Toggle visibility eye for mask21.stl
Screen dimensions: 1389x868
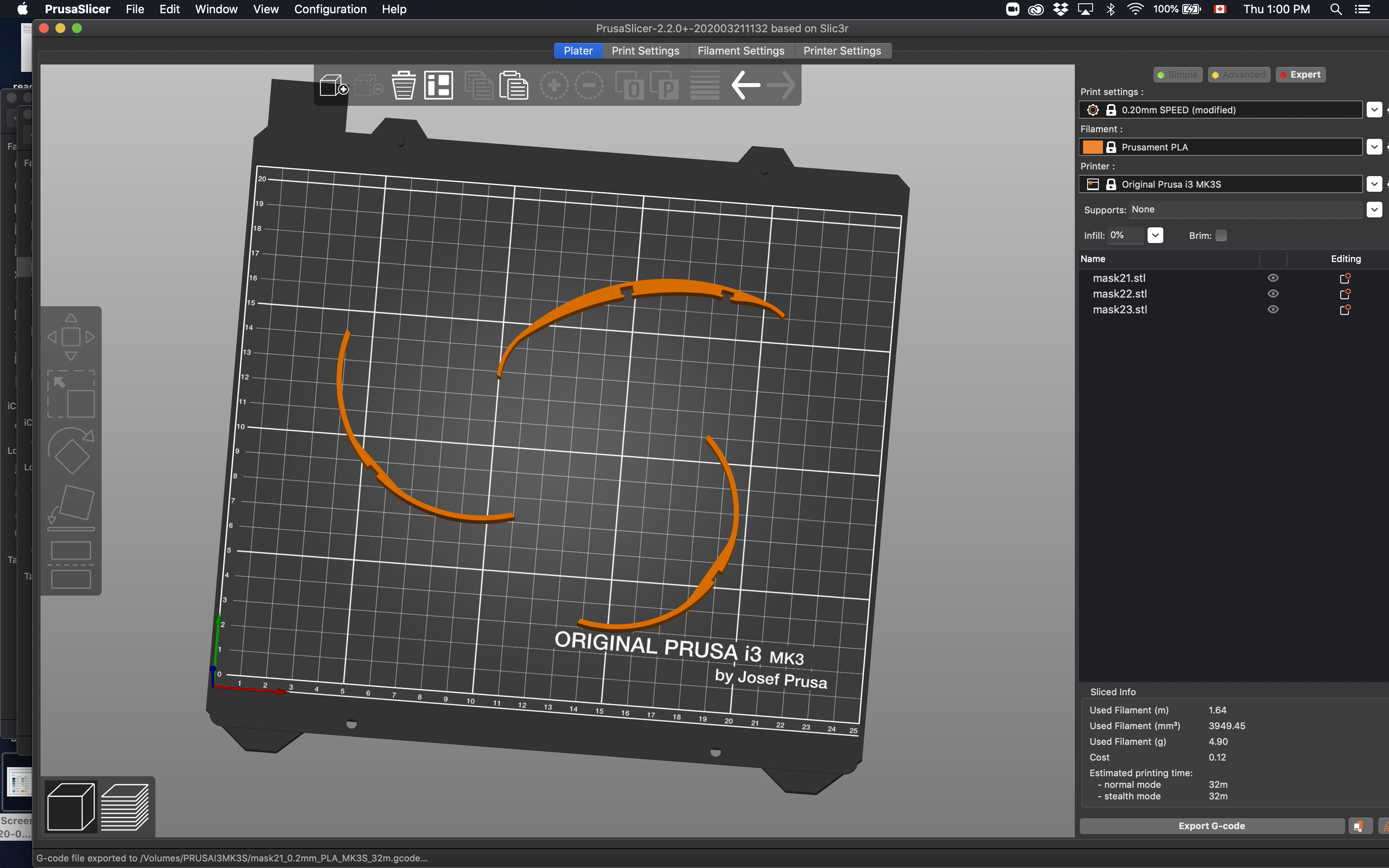coord(1272,278)
